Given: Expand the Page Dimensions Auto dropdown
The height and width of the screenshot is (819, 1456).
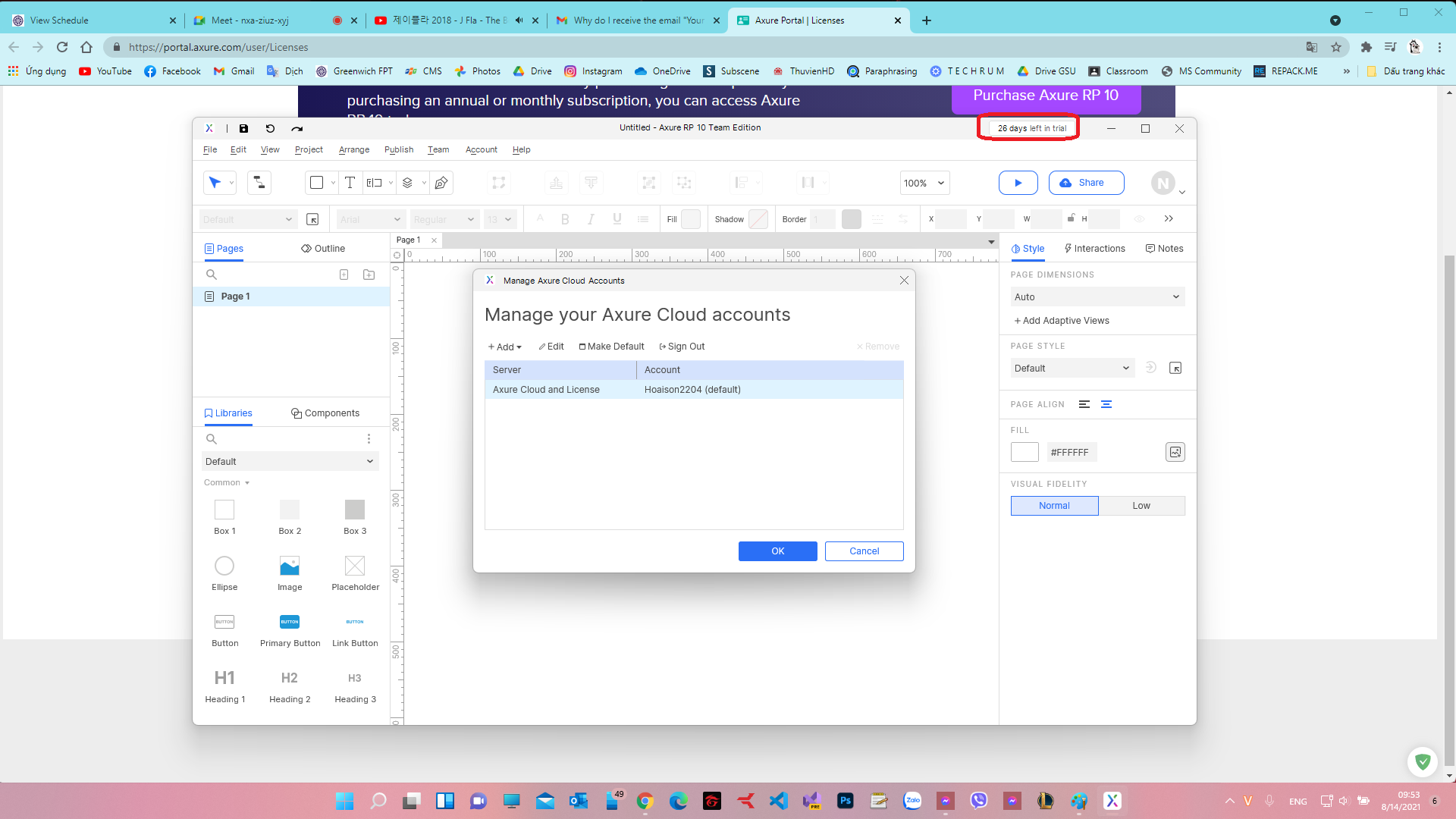Looking at the screenshot, I should 1097,297.
